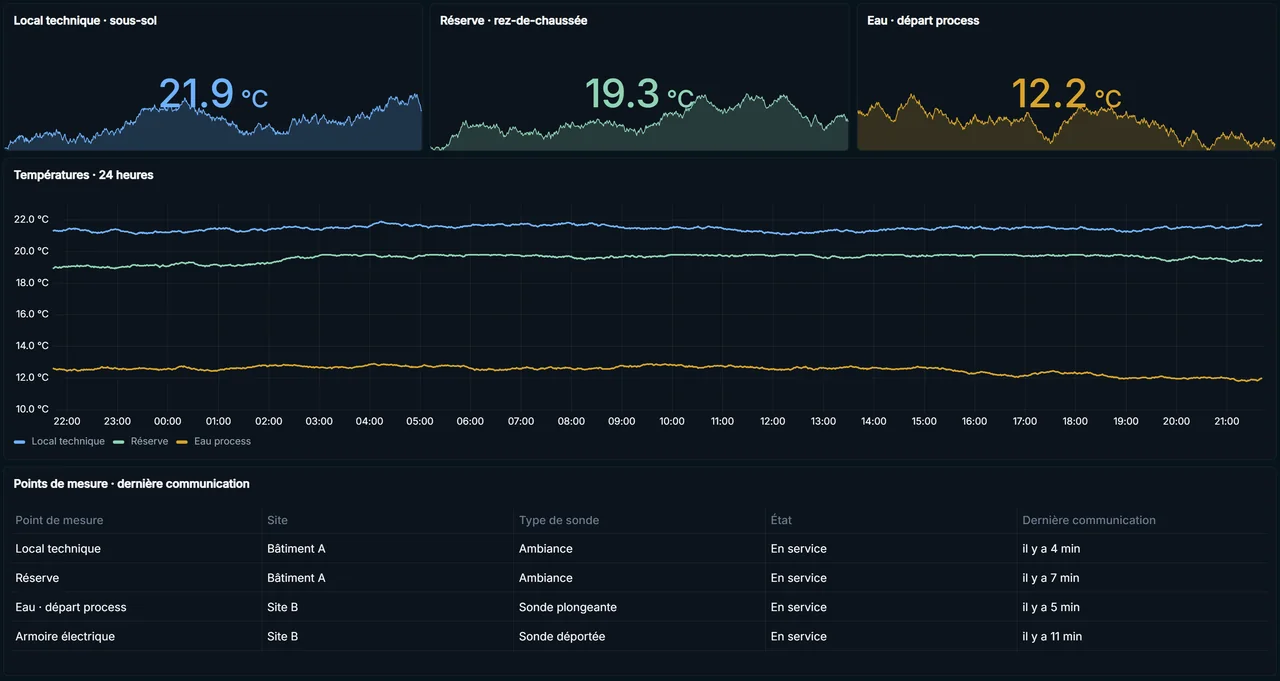Screen dimensions: 1280x681
Task: Click the 21:00 time axis label
Action: 1226,422
